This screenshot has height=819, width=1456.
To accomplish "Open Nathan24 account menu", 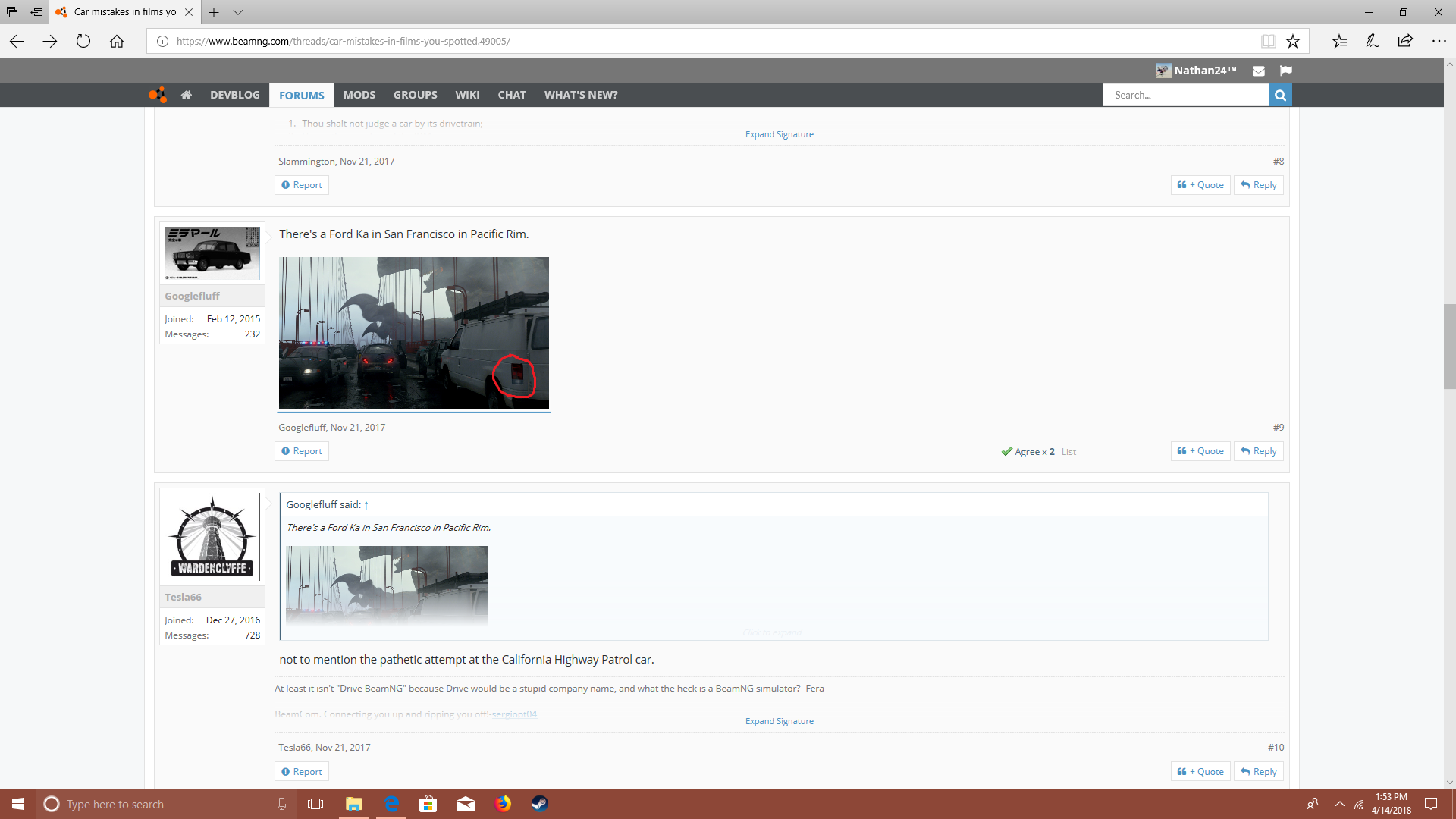I will point(1197,71).
